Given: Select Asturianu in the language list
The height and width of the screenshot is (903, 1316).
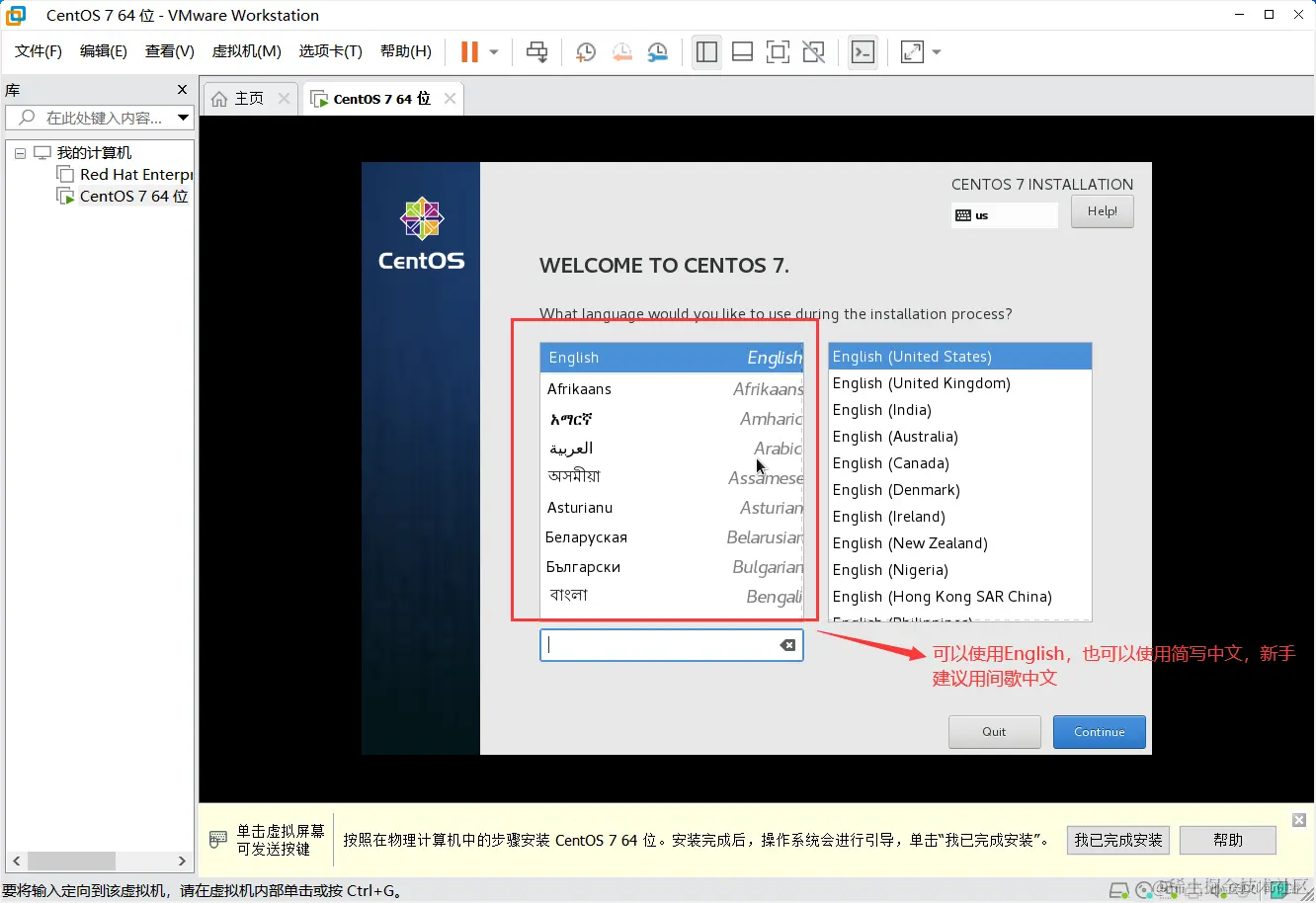Looking at the screenshot, I should click(672, 508).
